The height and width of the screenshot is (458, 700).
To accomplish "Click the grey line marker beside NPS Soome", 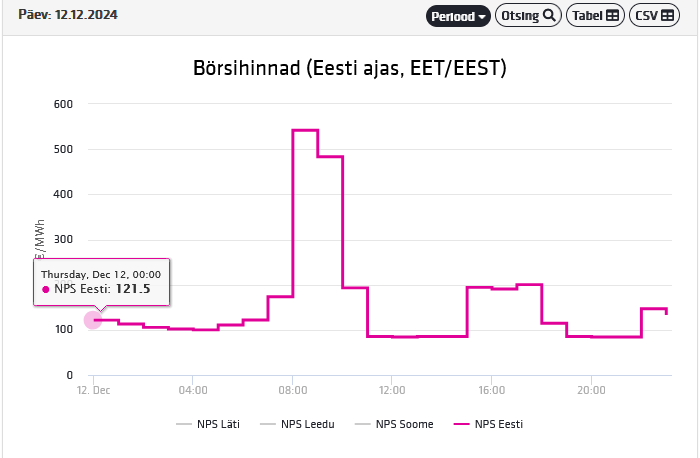I will (x=362, y=424).
